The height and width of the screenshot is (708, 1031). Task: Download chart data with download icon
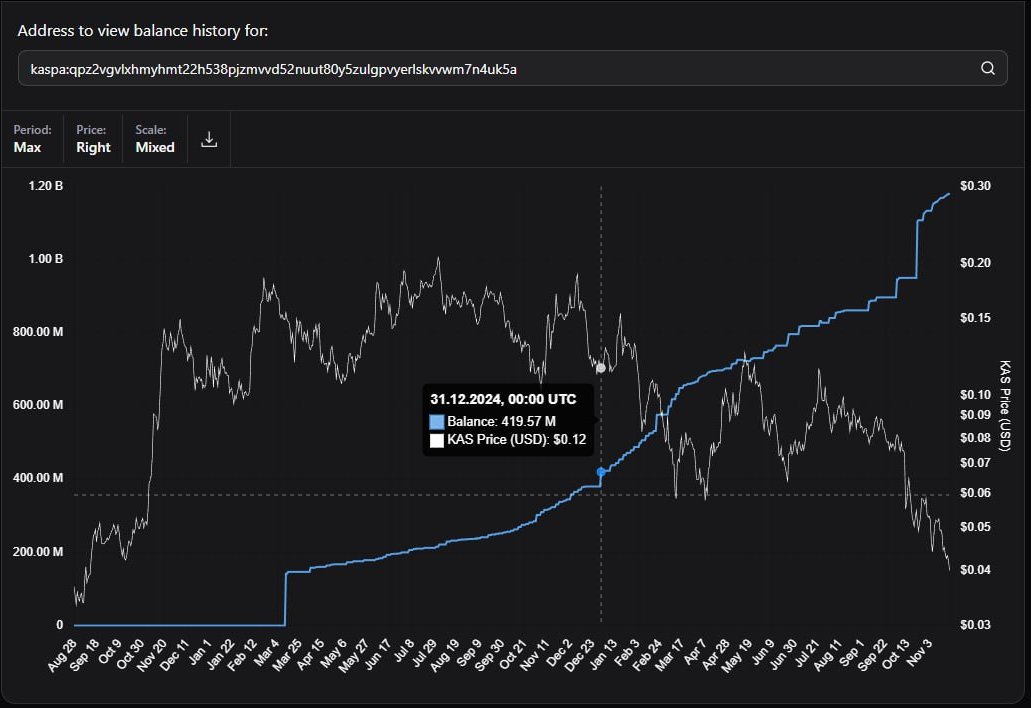[x=209, y=139]
